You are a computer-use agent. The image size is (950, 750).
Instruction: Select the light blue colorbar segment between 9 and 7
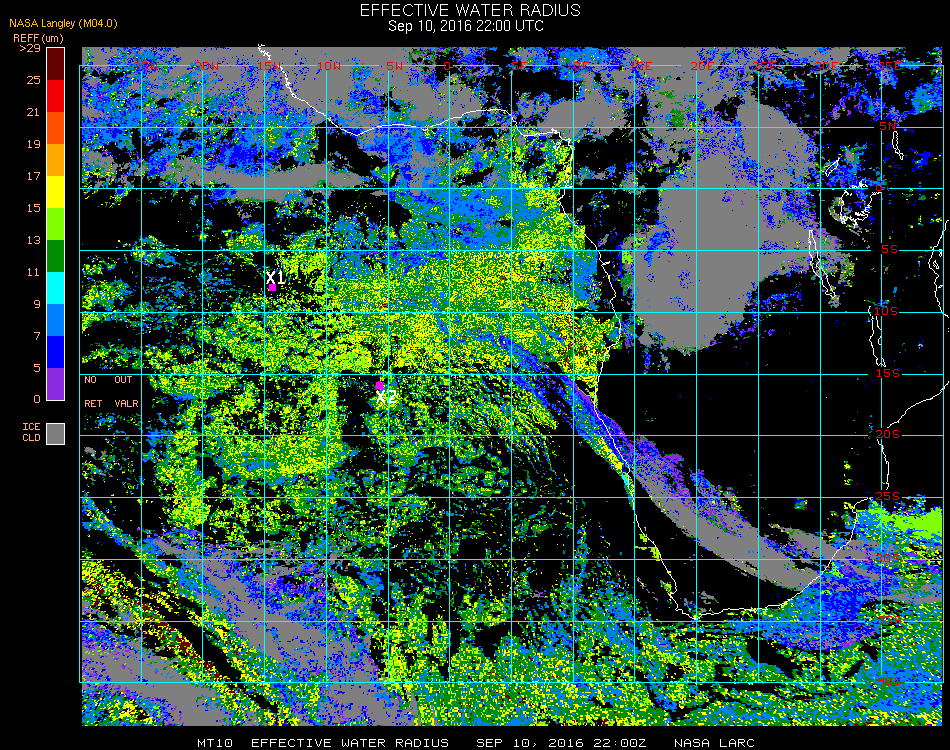[56, 320]
